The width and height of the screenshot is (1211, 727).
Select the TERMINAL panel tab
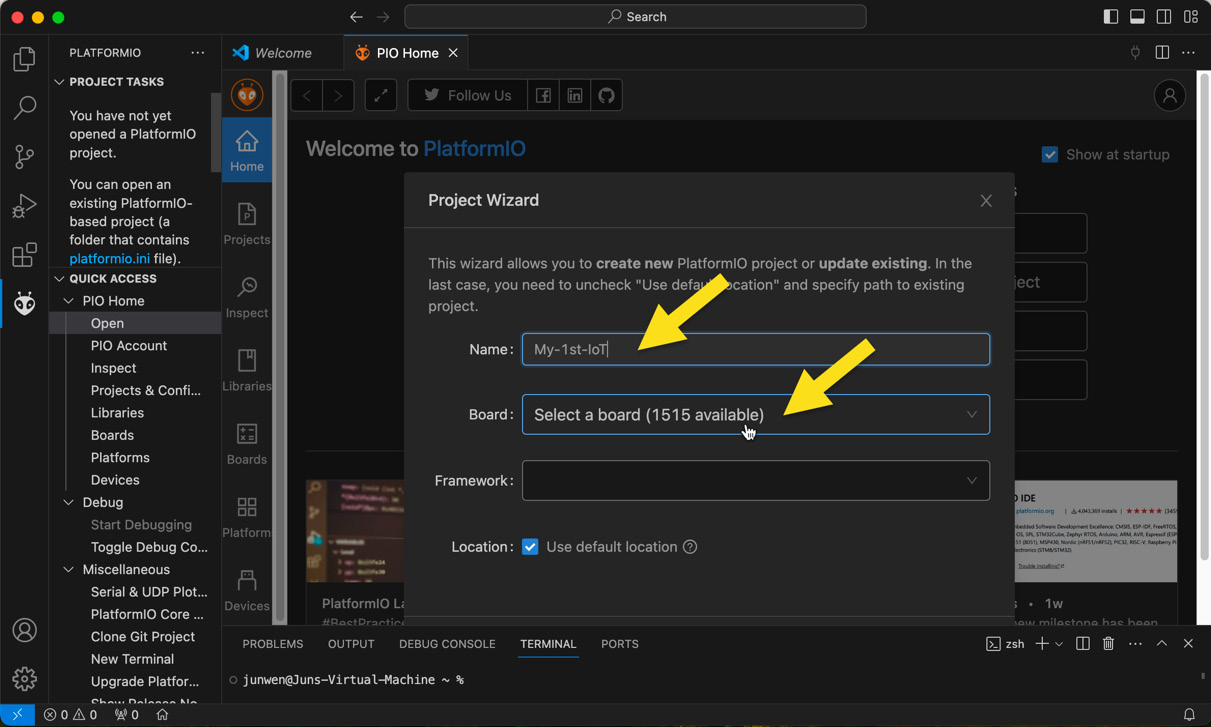[x=548, y=644]
